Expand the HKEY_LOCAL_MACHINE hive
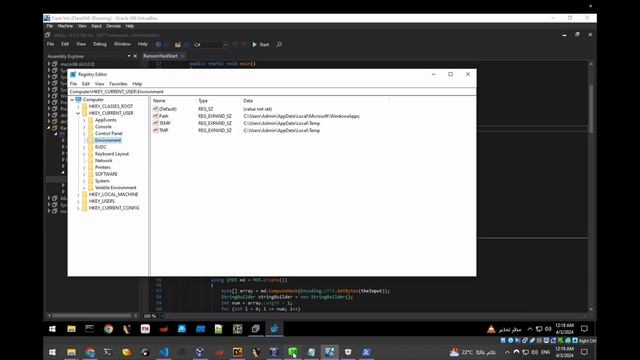This screenshot has height=360, width=640. [x=78, y=194]
